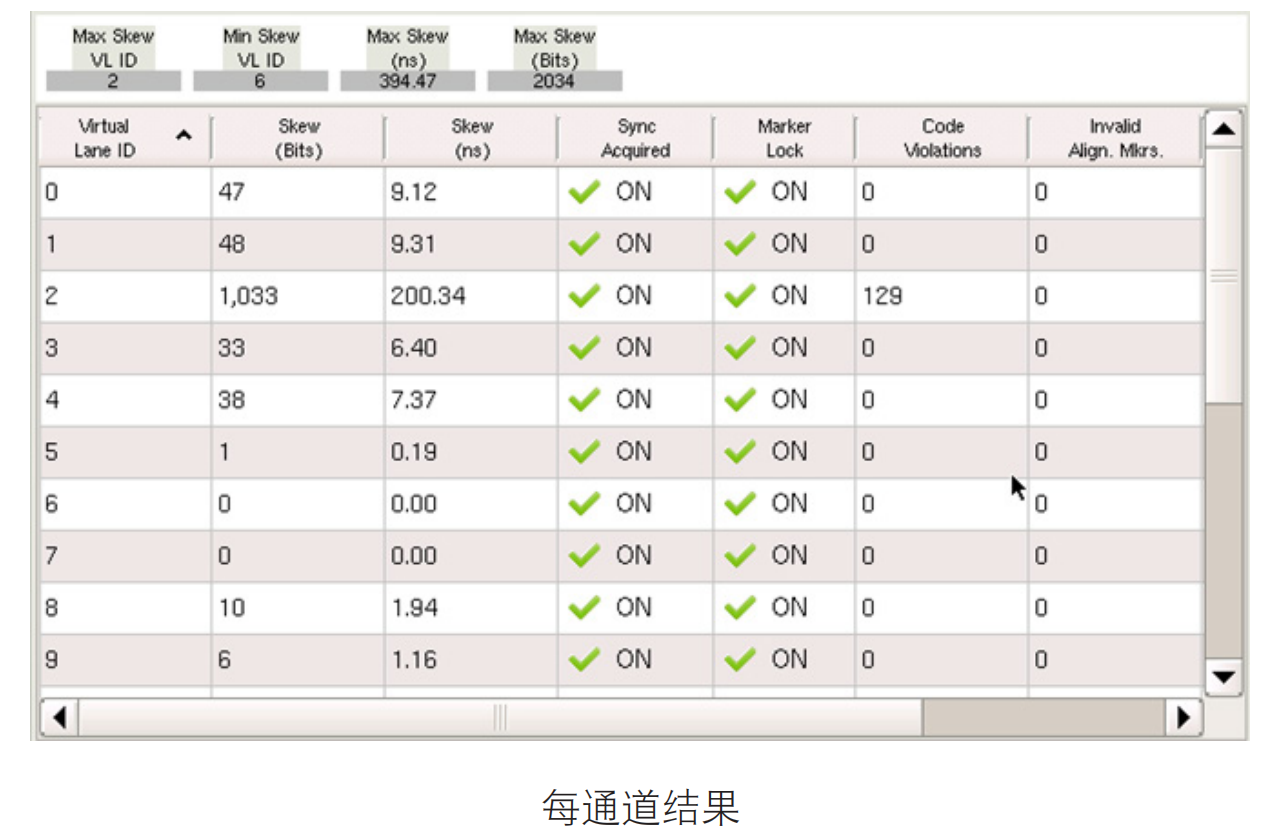This screenshot has width=1280, height=839.
Task: Select the Code Violations column header
Action: (942, 139)
